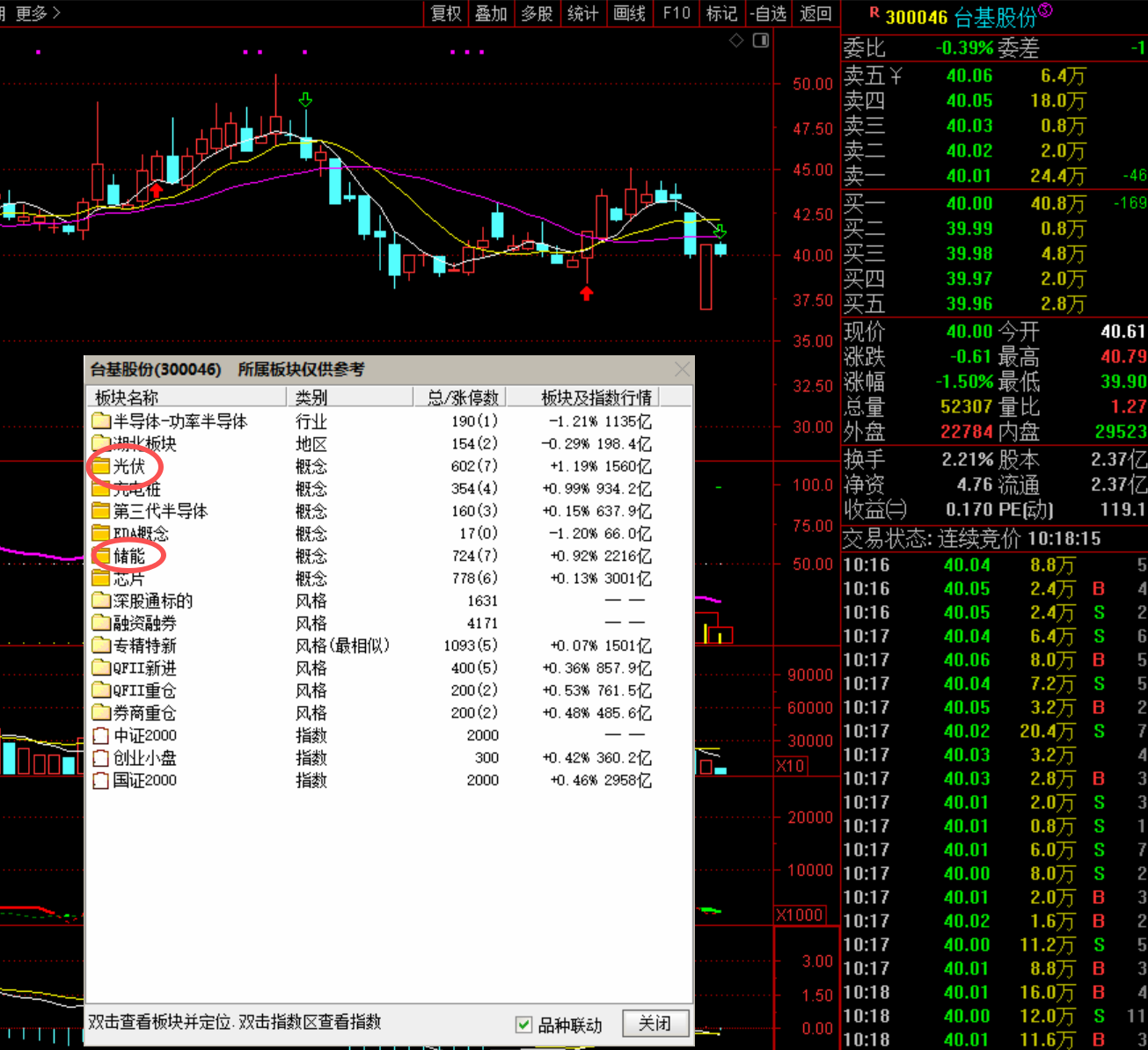Click the 委比 -0.39% value
The height and width of the screenshot is (1050, 1148).
(964, 48)
